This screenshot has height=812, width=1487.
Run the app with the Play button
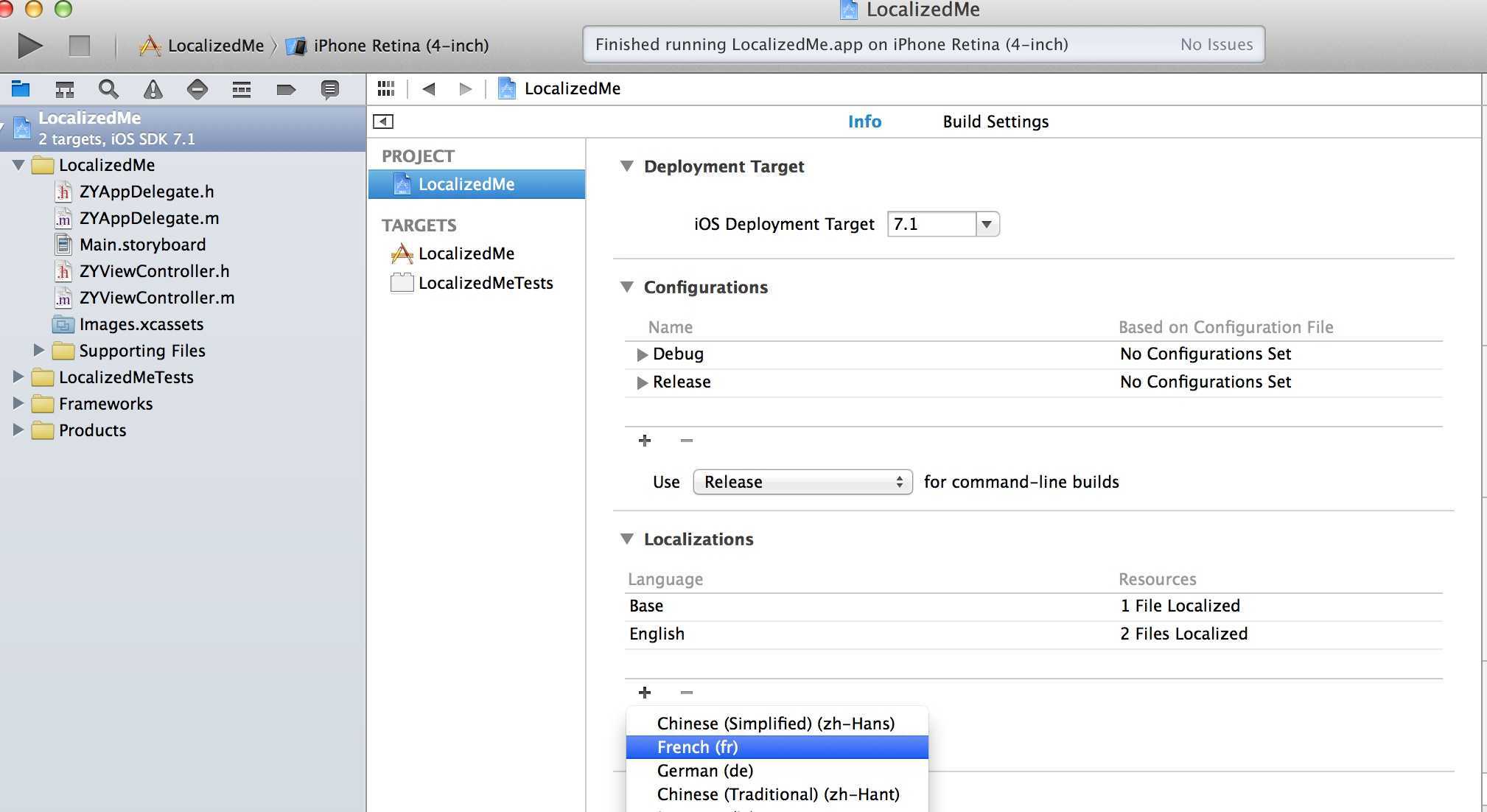tap(30, 46)
